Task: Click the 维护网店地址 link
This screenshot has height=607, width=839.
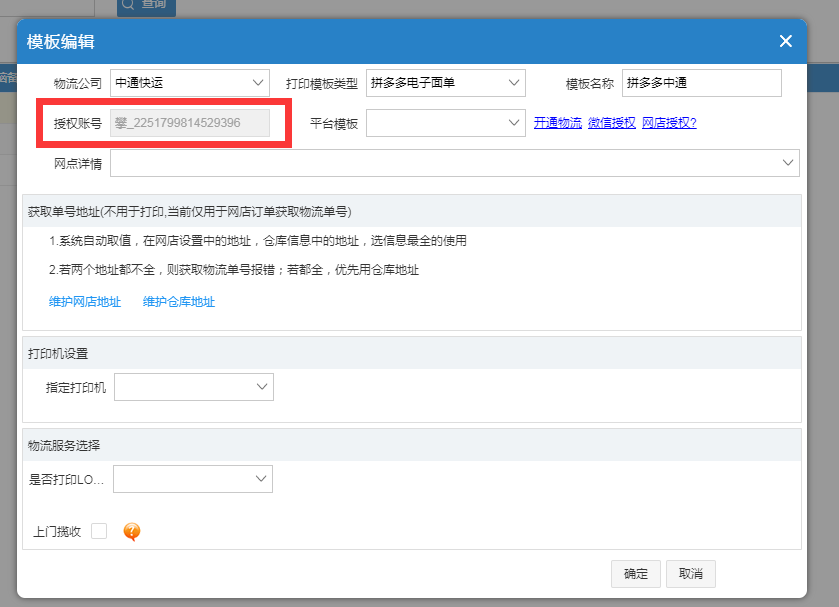Action: click(x=85, y=302)
